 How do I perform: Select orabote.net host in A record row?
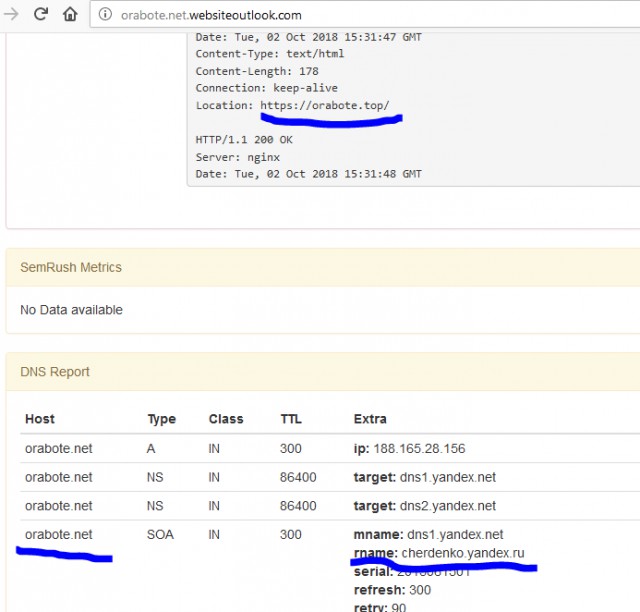[x=59, y=449]
